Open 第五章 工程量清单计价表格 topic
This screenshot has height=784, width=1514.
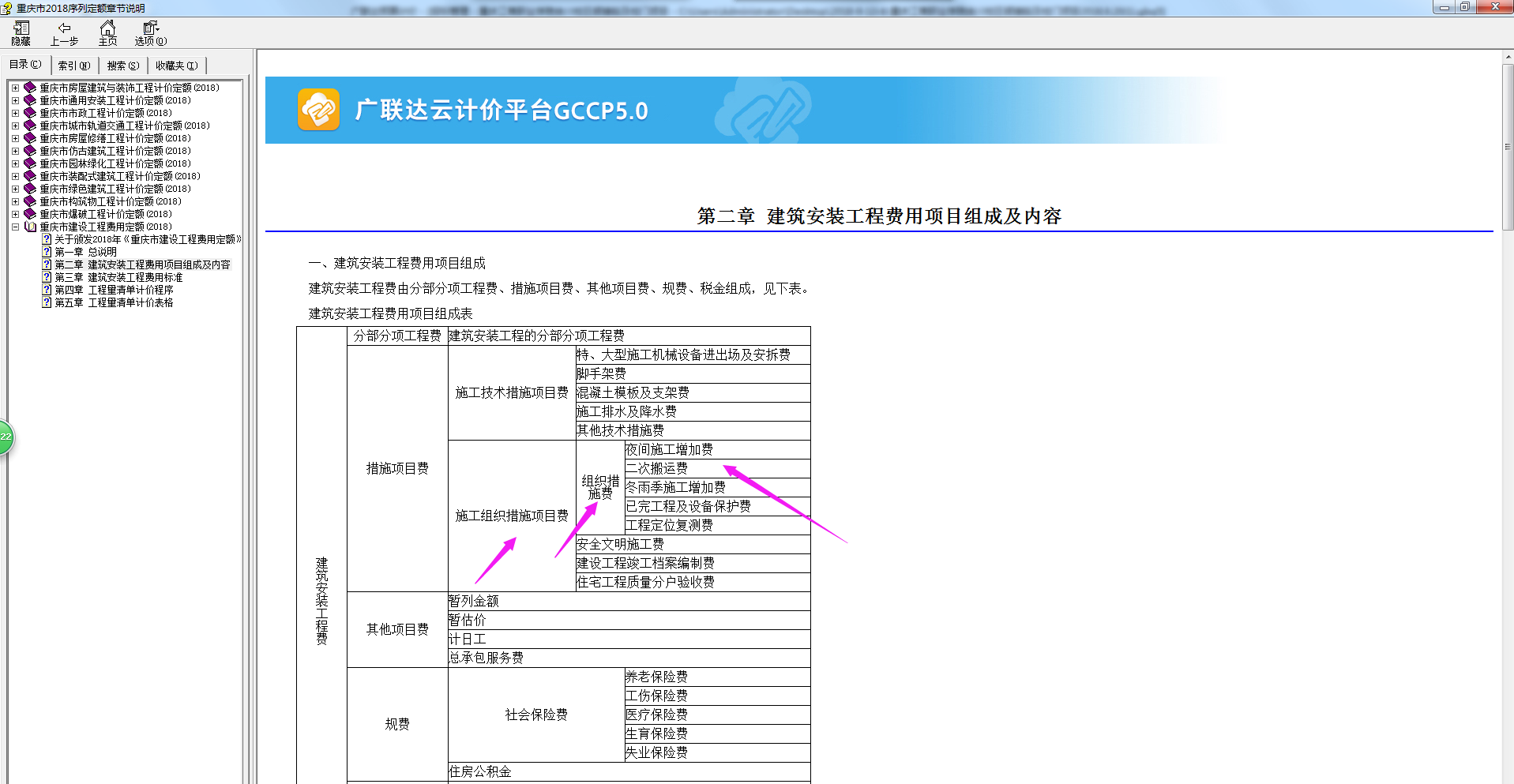point(114,302)
